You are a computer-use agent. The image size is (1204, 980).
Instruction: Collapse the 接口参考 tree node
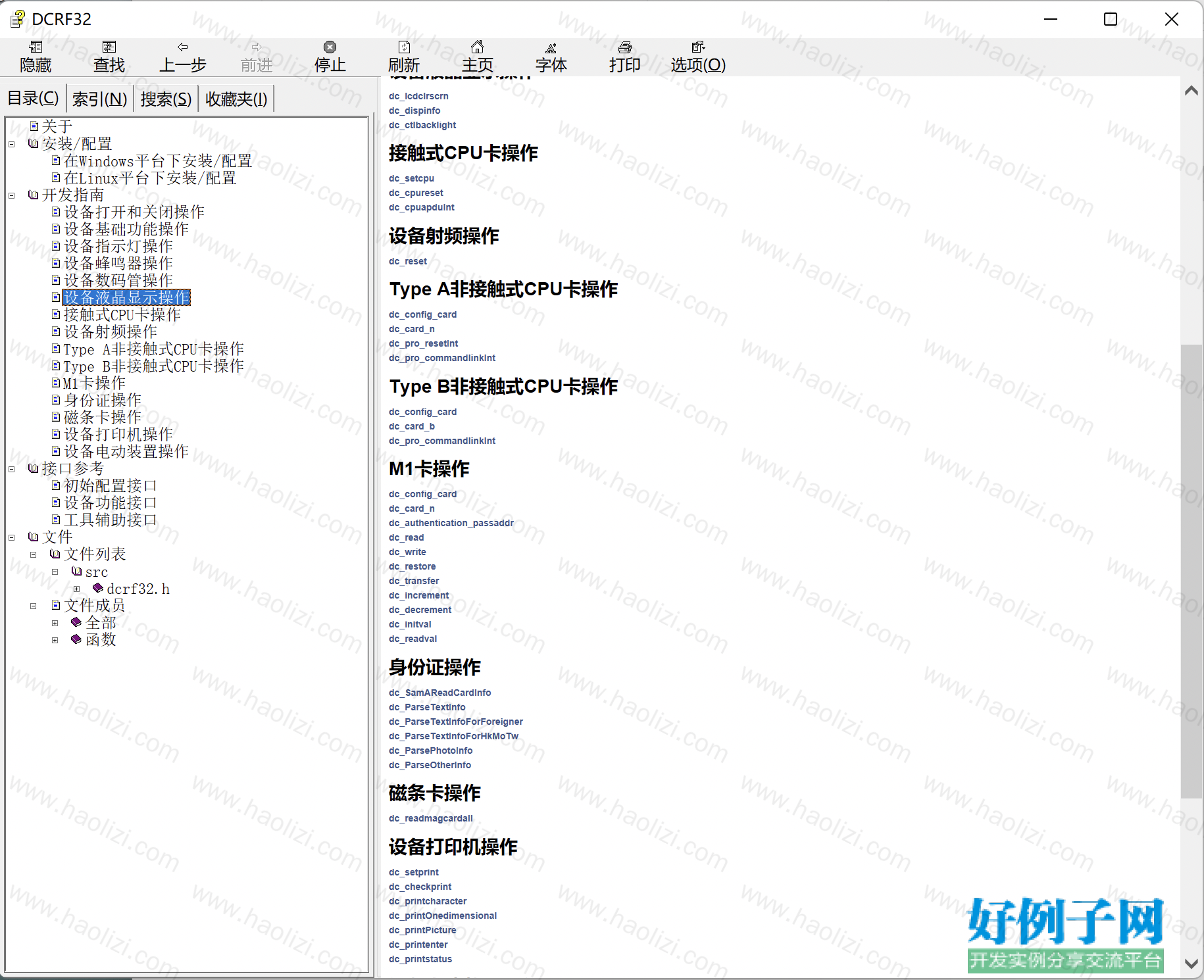(11, 469)
